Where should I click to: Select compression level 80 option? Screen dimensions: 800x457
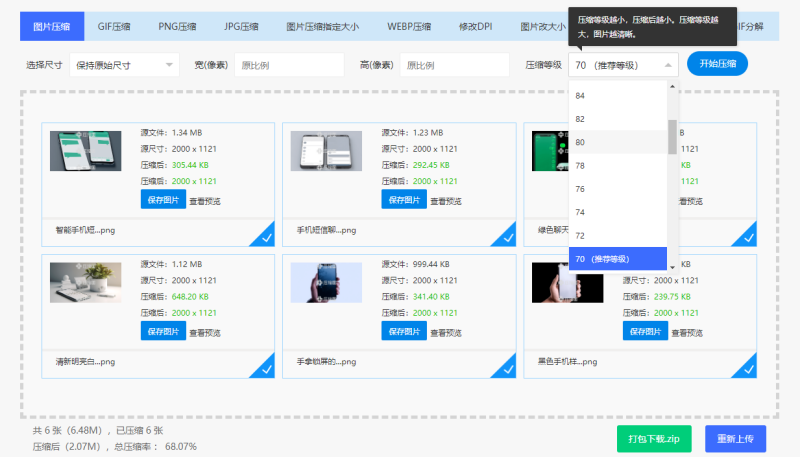point(618,142)
